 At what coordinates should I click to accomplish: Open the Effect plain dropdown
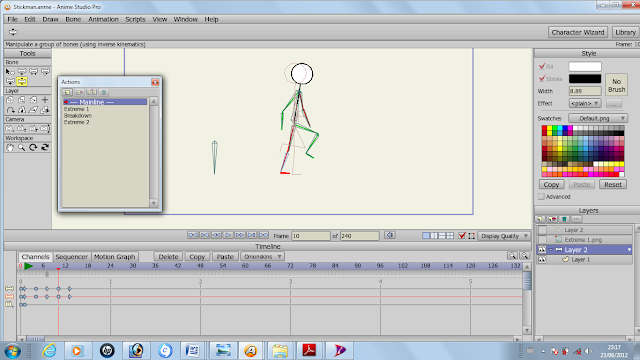(x=585, y=103)
